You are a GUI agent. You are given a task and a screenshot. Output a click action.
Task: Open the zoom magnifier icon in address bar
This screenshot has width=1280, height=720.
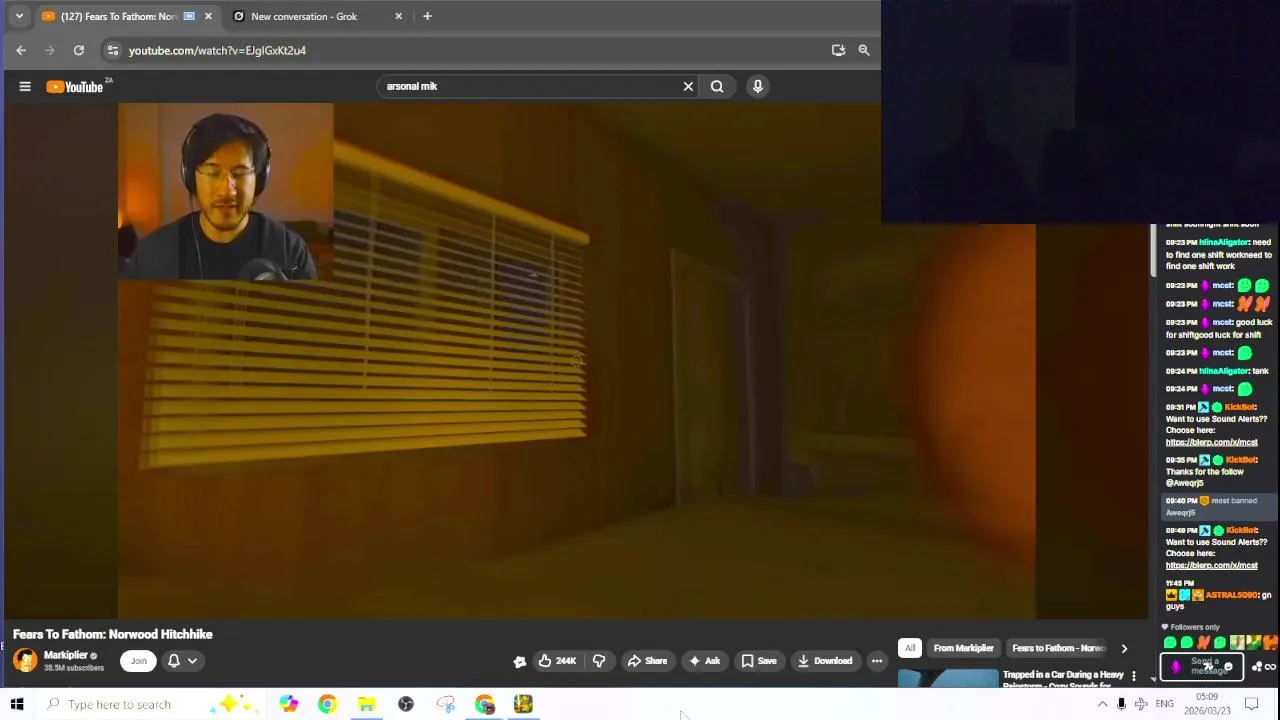coord(864,50)
